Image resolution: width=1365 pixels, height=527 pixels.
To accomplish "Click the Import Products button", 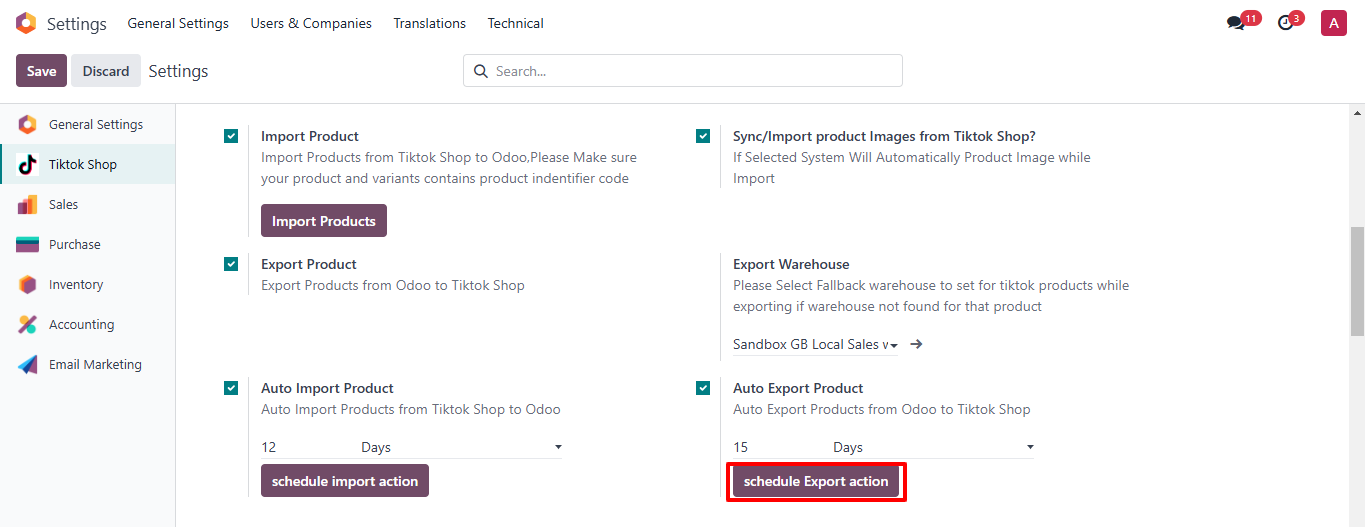I will tap(323, 221).
